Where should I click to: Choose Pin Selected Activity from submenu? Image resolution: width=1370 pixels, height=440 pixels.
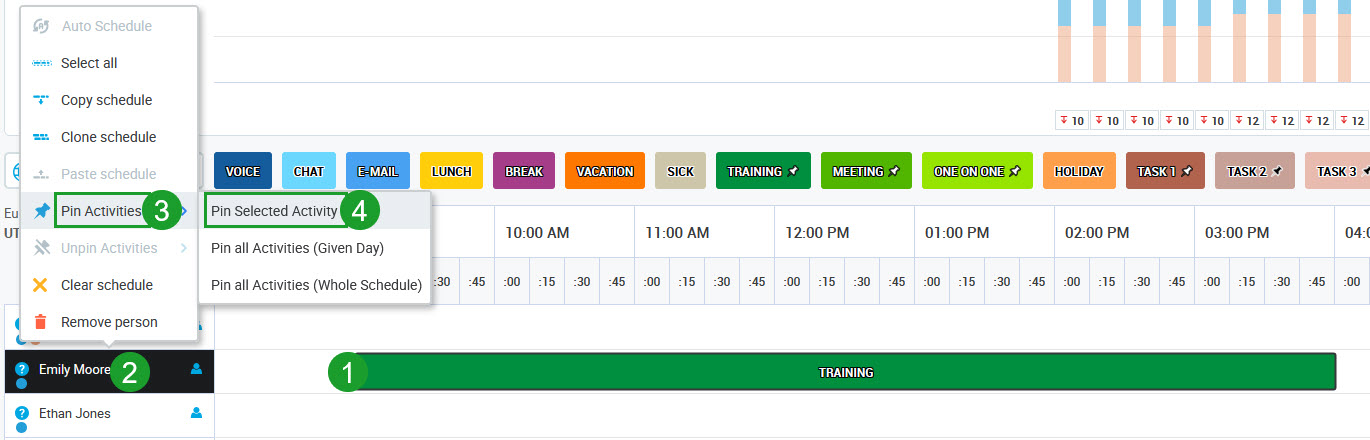[274, 211]
